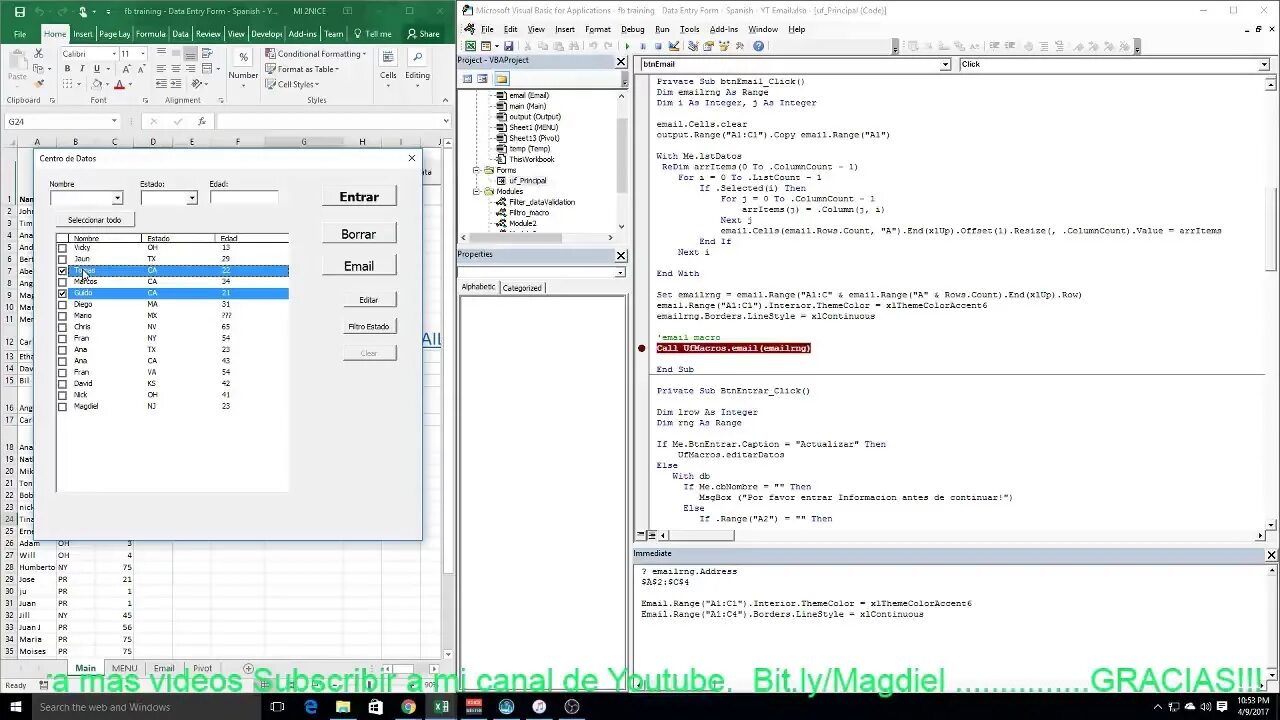Open Project Explorer icon in VBA toolbar
The height and width of the screenshot is (720, 1280).
(693, 46)
